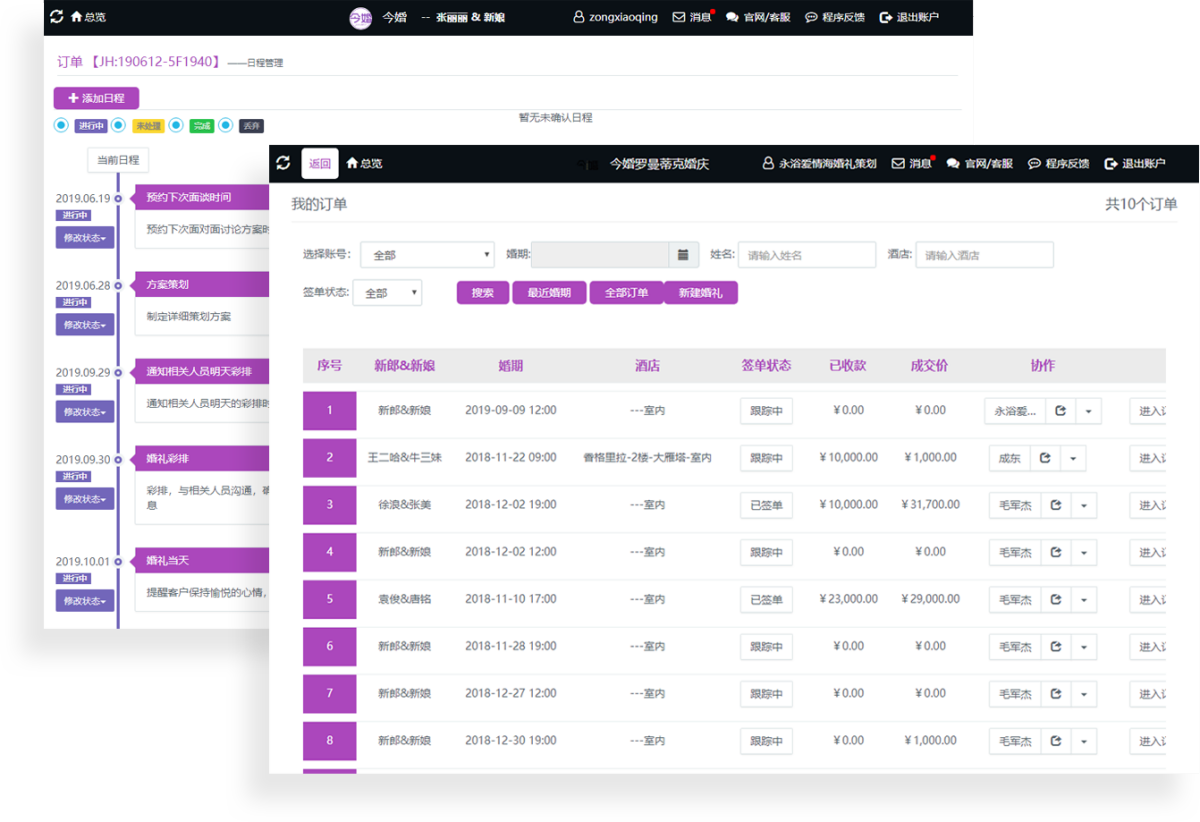Click the home 总览 icon in back window
Viewport: 1200px width, 822px height.
pyautogui.click(x=76, y=17)
